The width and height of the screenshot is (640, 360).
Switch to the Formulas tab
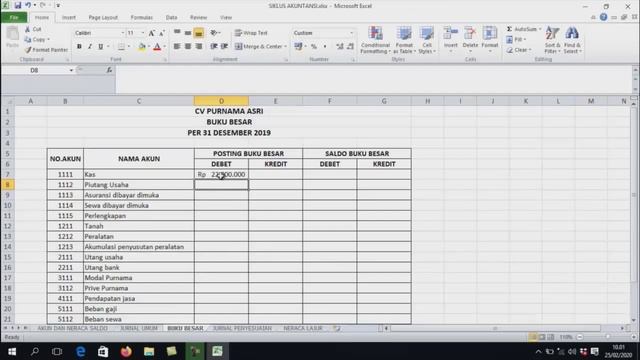[141, 18]
